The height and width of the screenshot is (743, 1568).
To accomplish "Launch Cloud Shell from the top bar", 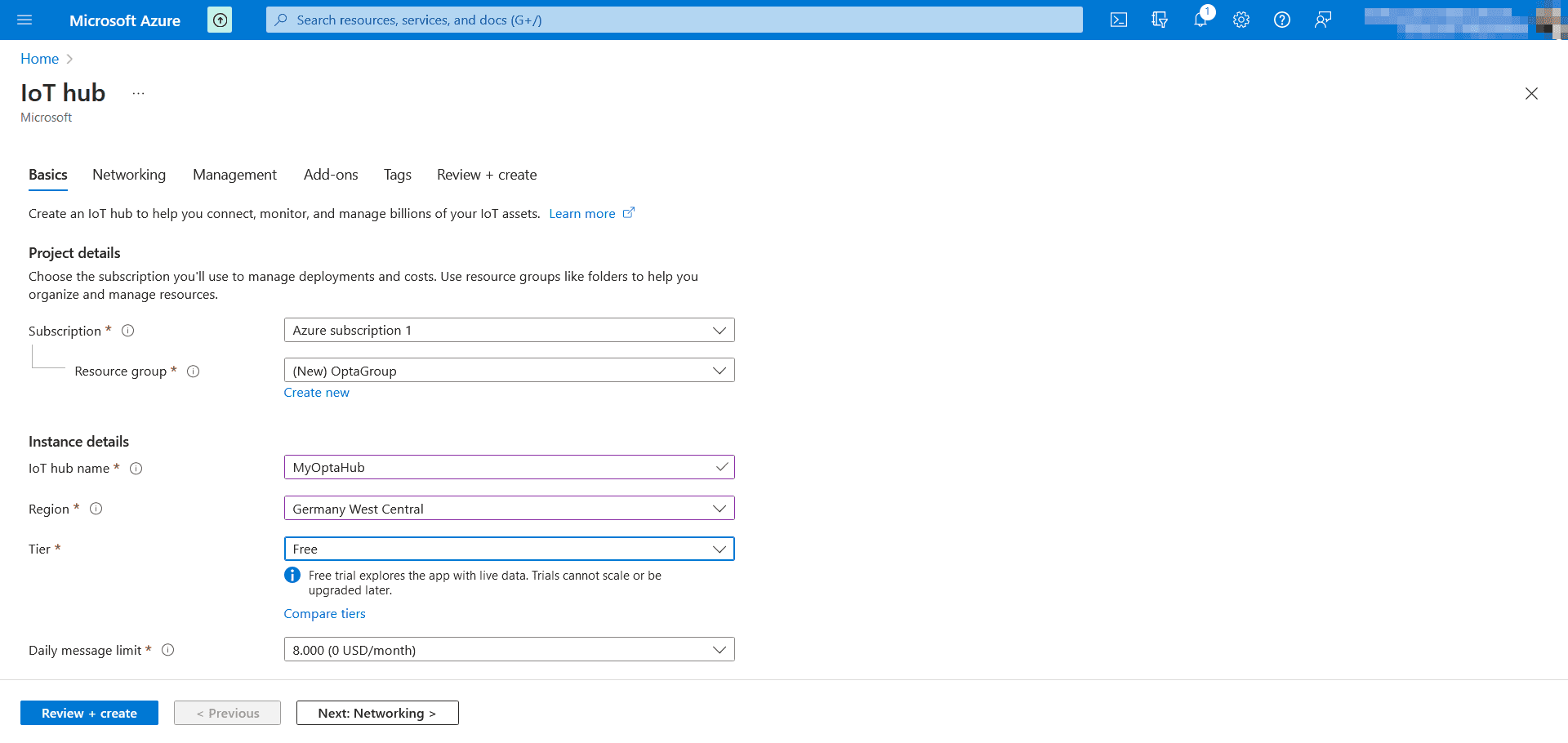I will pyautogui.click(x=1118, y=20).
